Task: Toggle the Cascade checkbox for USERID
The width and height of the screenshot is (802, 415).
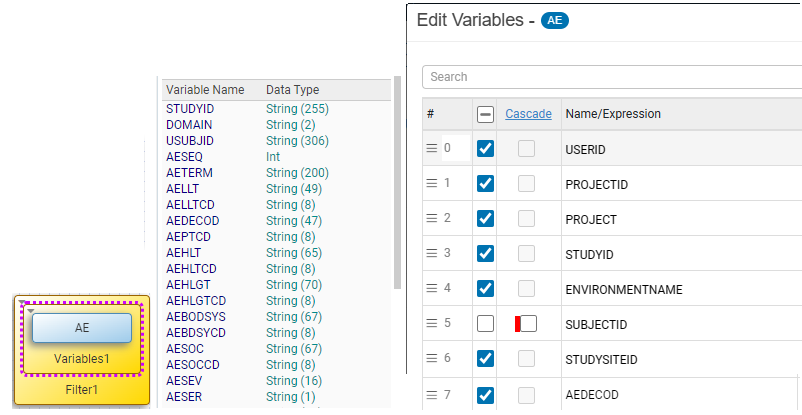Action: coord(526,148)
